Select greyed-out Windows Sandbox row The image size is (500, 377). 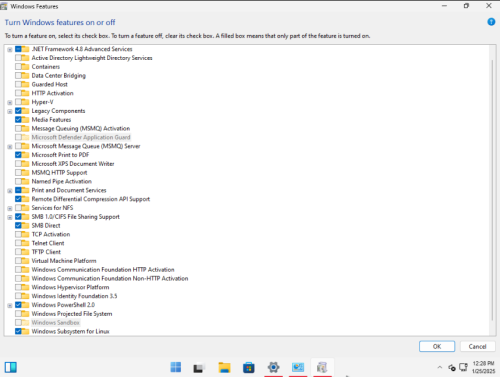click(55, 322)
